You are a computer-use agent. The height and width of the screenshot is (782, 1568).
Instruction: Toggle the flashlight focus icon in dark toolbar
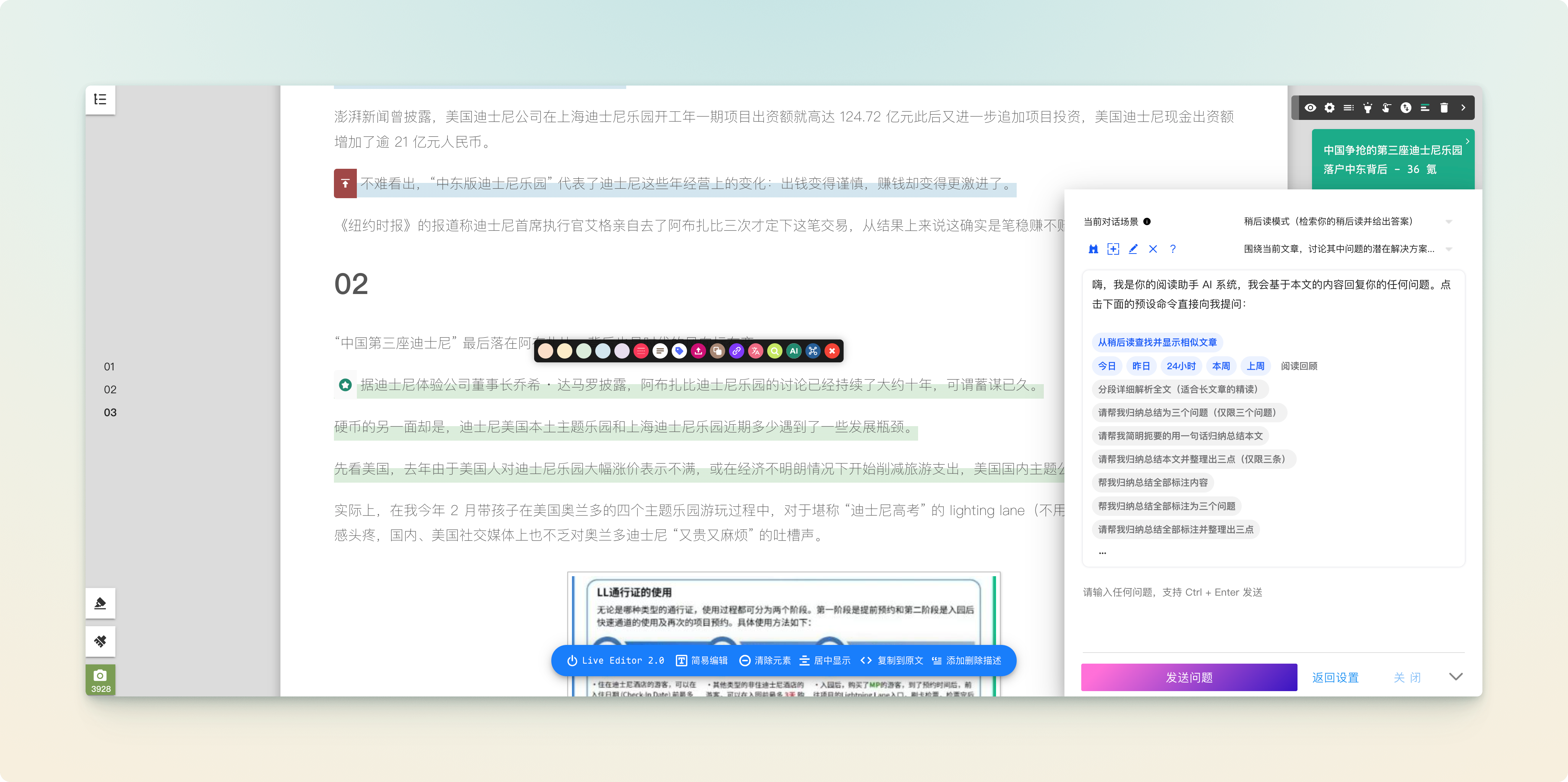coord(1368,108)
